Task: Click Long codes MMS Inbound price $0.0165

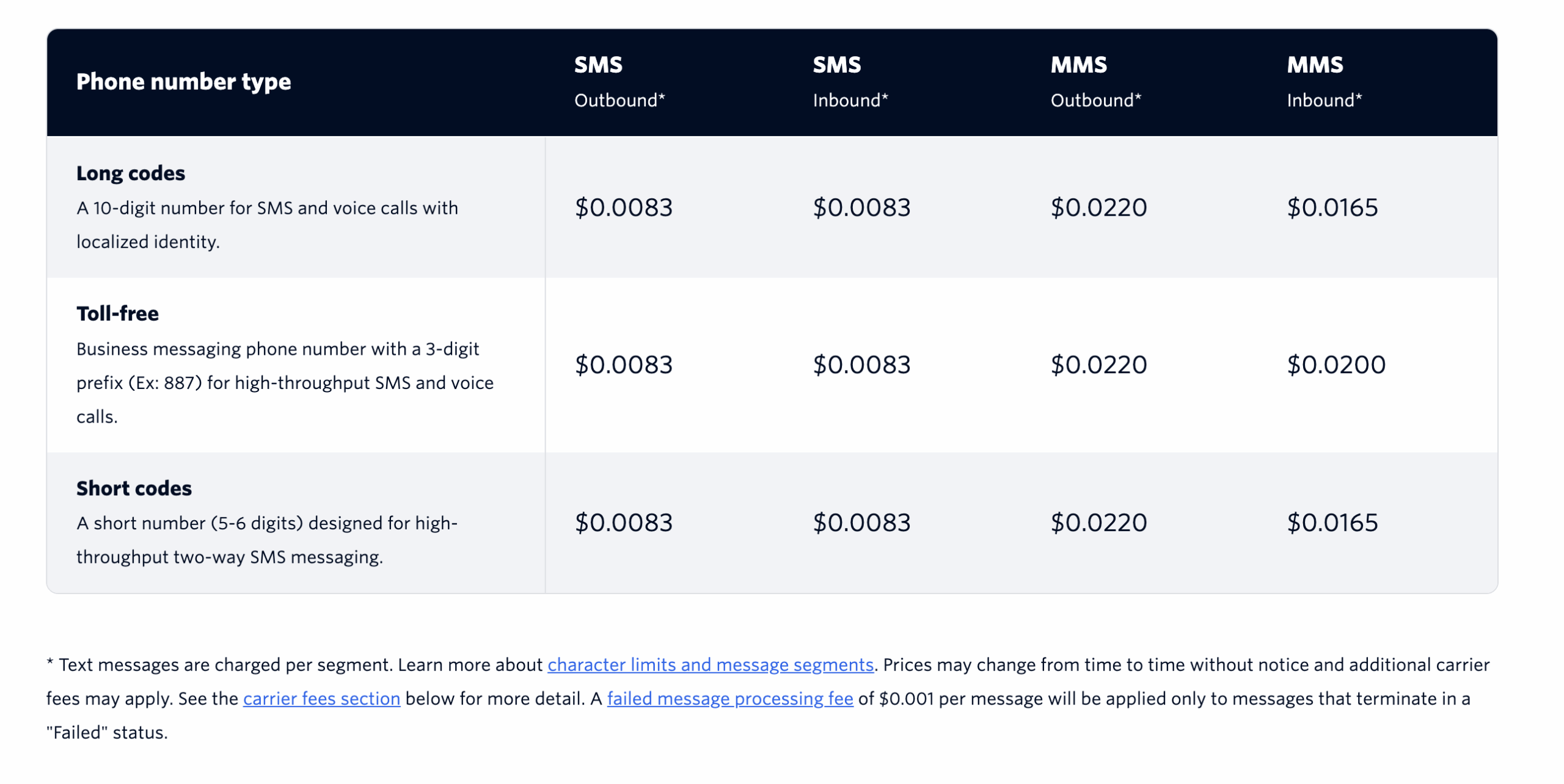Action: pyautogui.click(x=1332, y=208)
